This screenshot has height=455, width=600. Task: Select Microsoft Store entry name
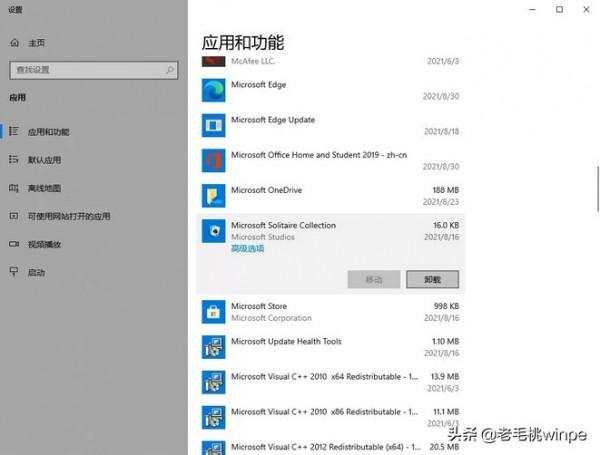(x=259, y=306)
